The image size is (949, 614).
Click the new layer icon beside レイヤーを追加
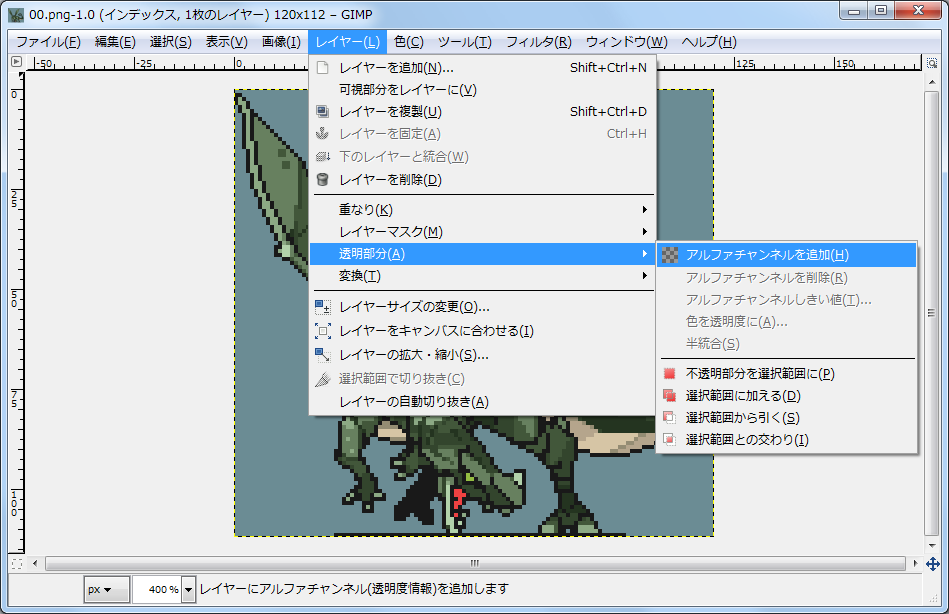pyautogui.click(x=322, y=68)
